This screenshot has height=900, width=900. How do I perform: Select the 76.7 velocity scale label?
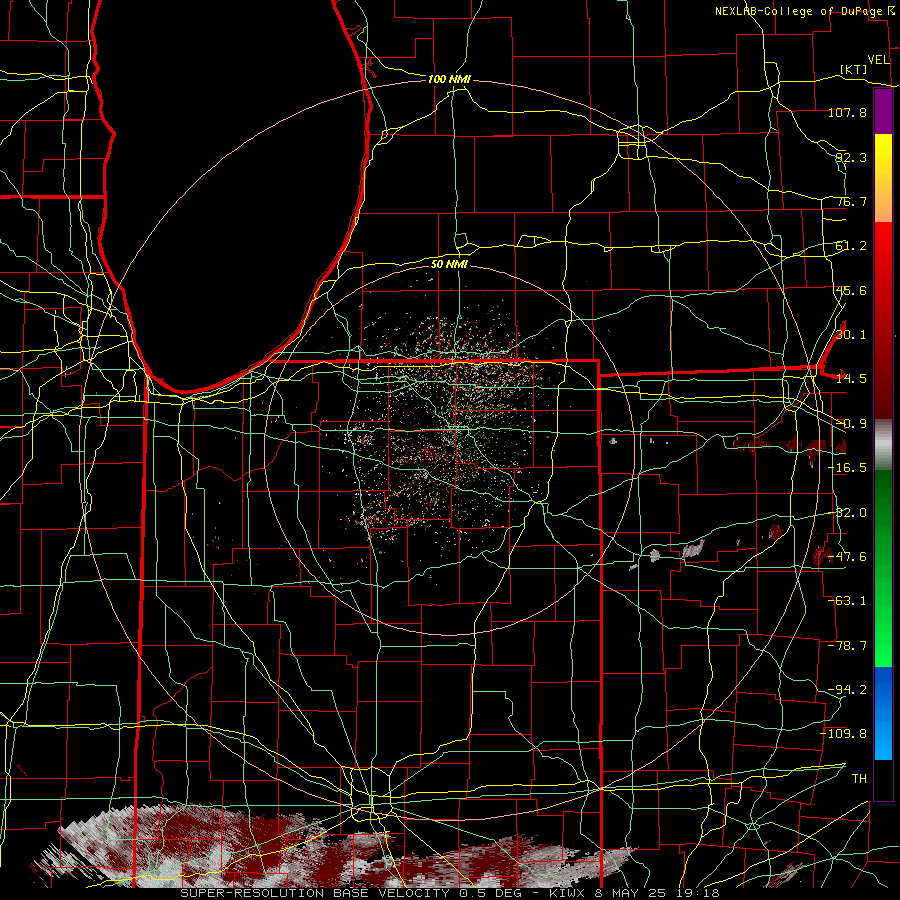pos(851,201)
